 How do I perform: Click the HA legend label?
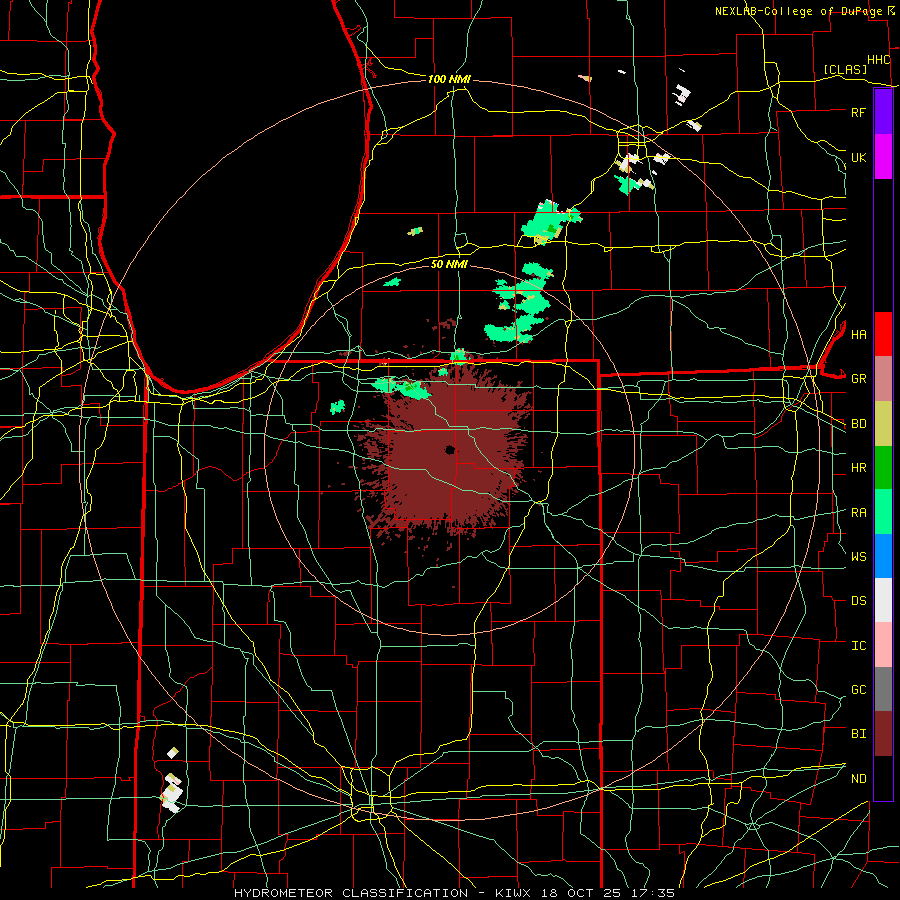[x=858, y=334]
